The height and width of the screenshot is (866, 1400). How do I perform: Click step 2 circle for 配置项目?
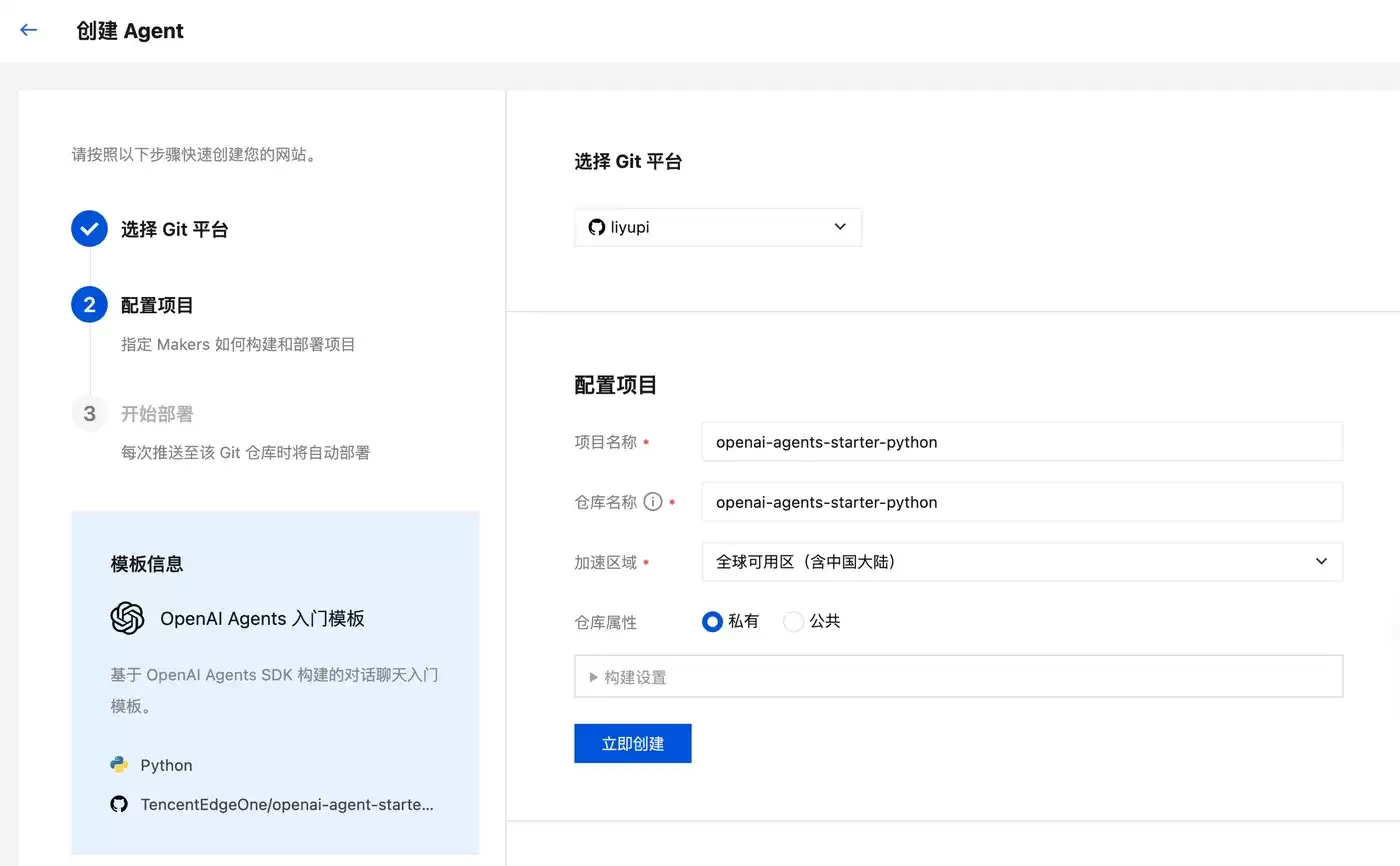point(89,305)
